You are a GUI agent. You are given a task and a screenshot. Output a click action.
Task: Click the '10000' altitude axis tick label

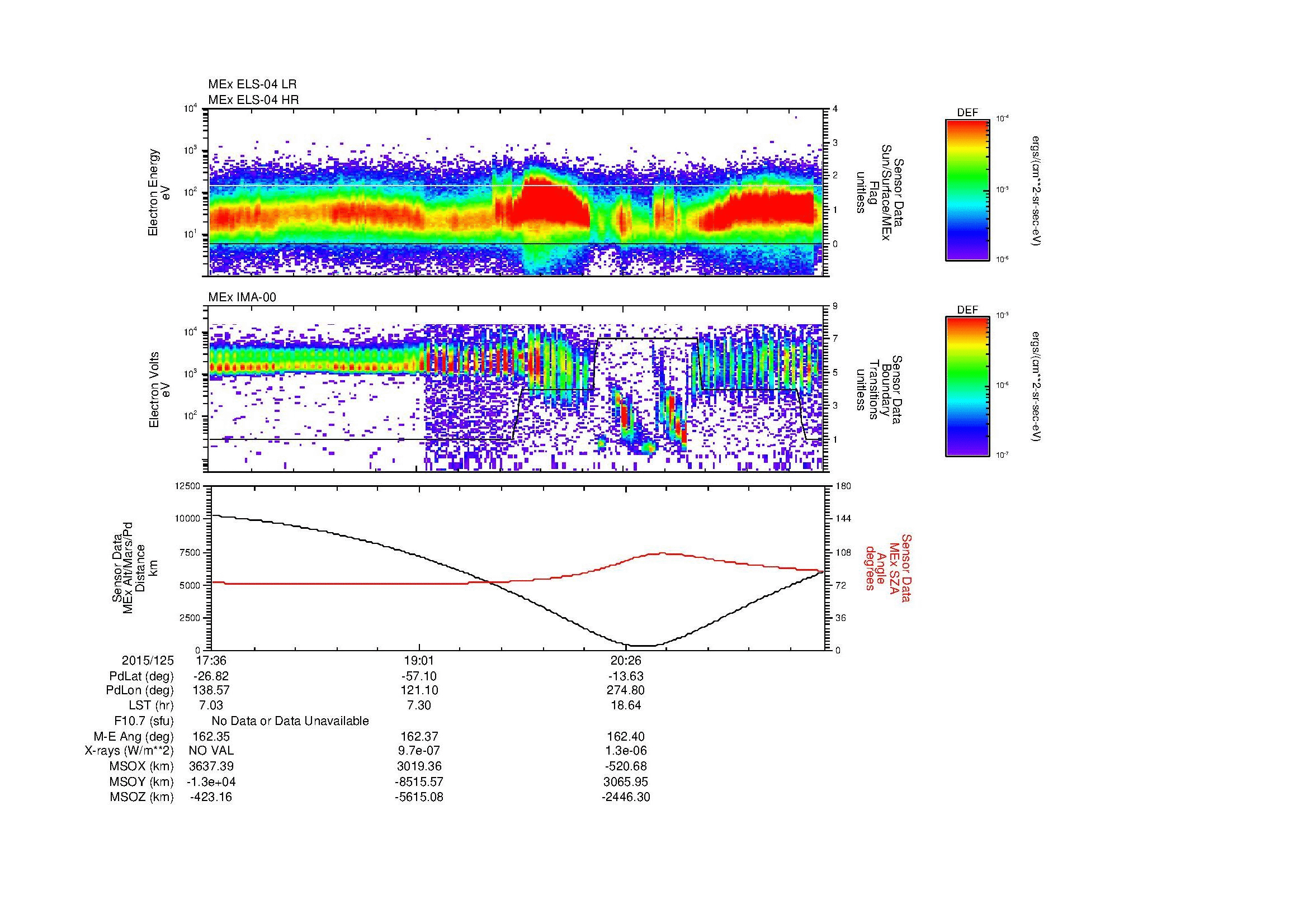(188, 519)
